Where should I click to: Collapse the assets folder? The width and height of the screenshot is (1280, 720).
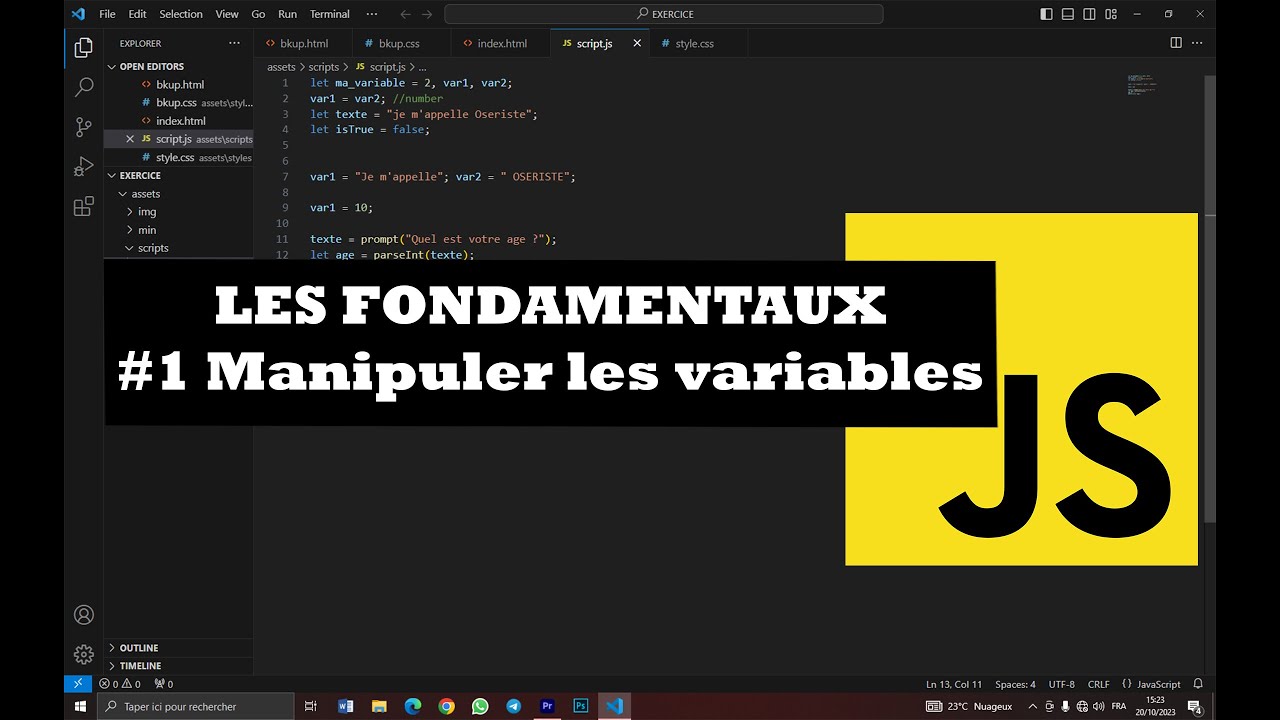pos(178,193)
